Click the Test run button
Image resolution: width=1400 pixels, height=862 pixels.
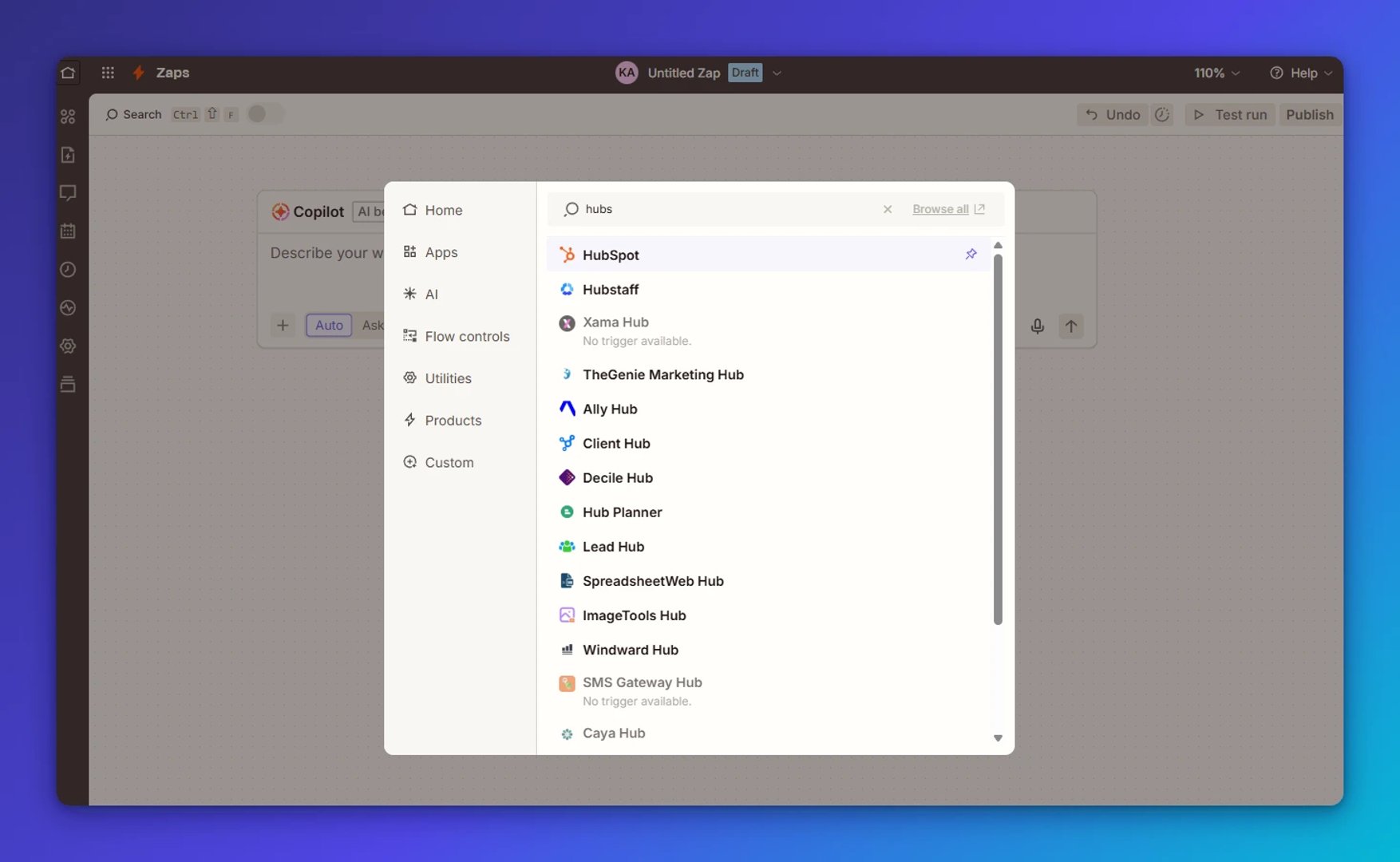coord(1230,115)
